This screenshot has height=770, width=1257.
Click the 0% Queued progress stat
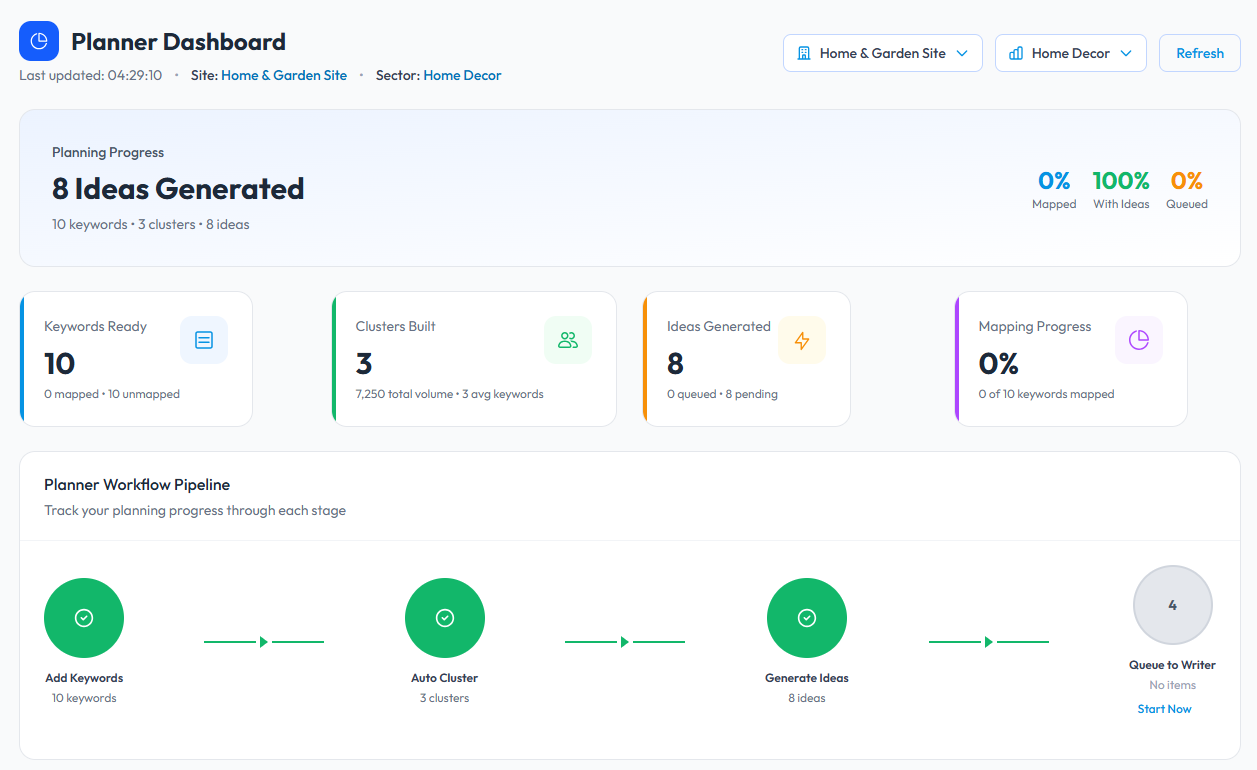click(1187, 189)
